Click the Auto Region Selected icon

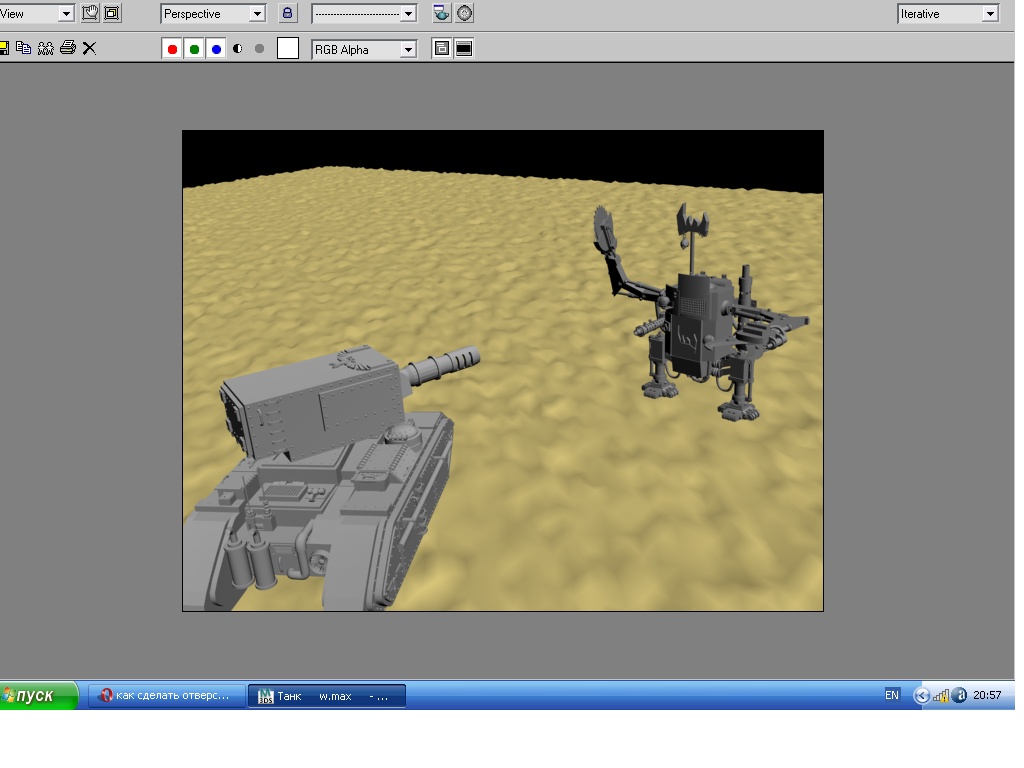[112, 13]
